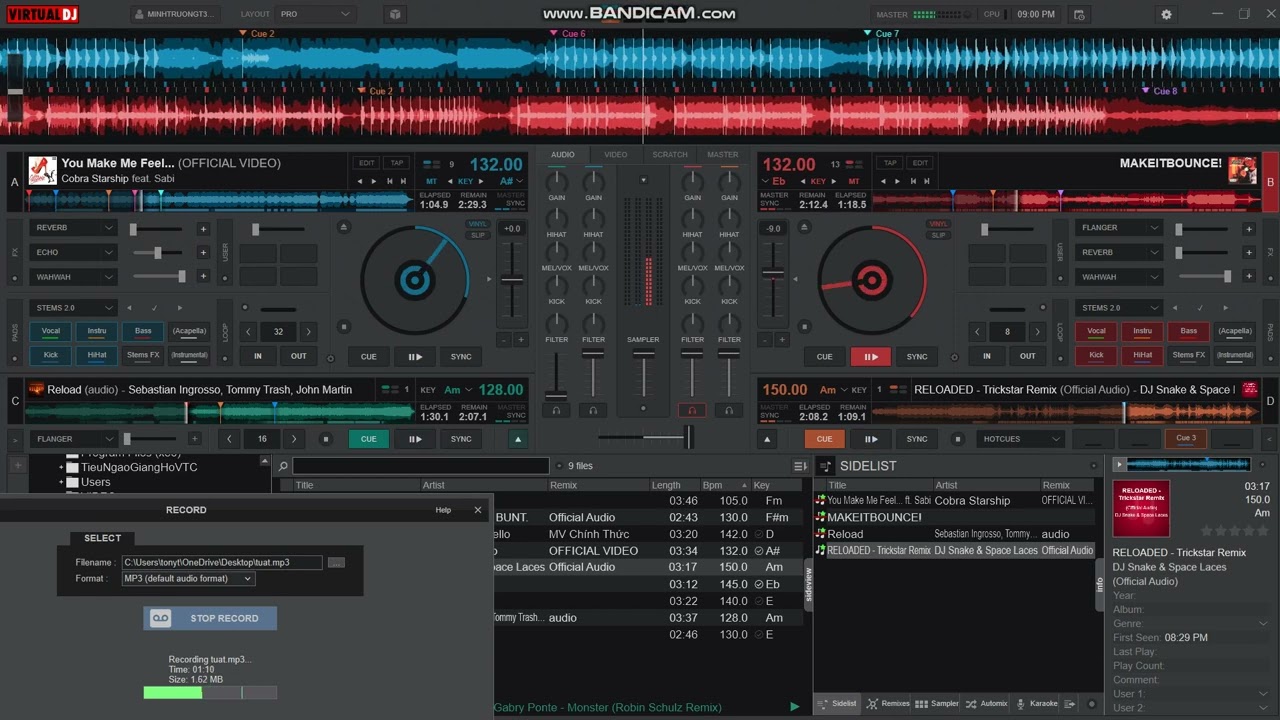1280x720 pixels.
Task: Open STEMS 2.0 pads dropdown on deck A
Action: tap(74, 308)
